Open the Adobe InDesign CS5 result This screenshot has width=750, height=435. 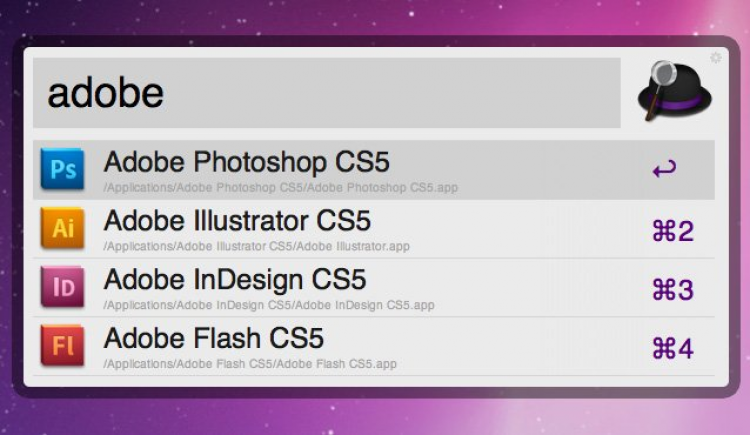[x=235, y=278]
